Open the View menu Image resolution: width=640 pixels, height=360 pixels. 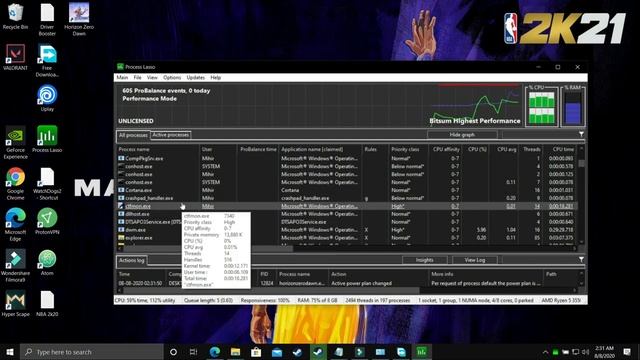[x=152, y=77]
